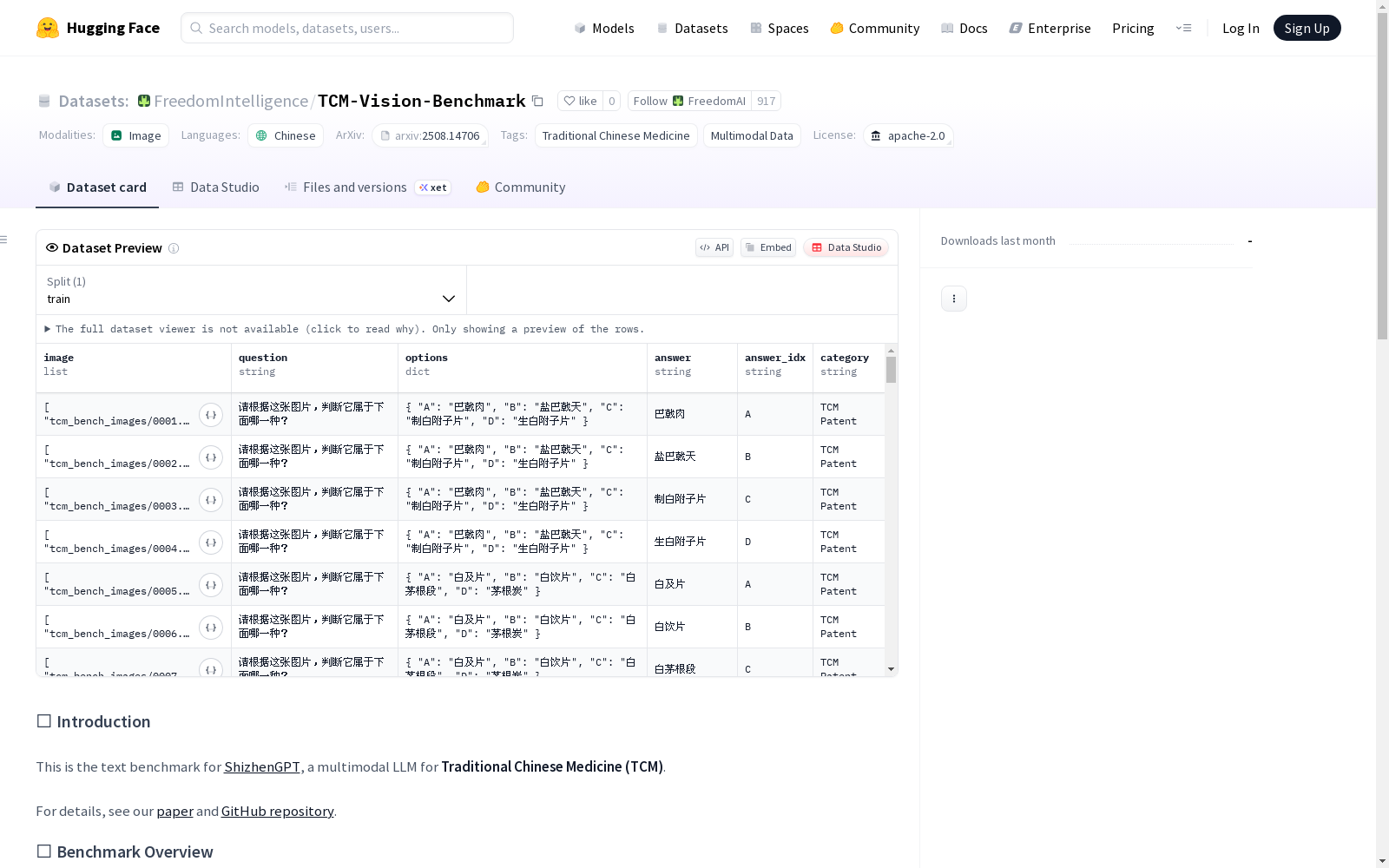This screenshot has width=1389, height=868.
Task: Copy the dataset name with the copy icon
Action: pos(537,102)
